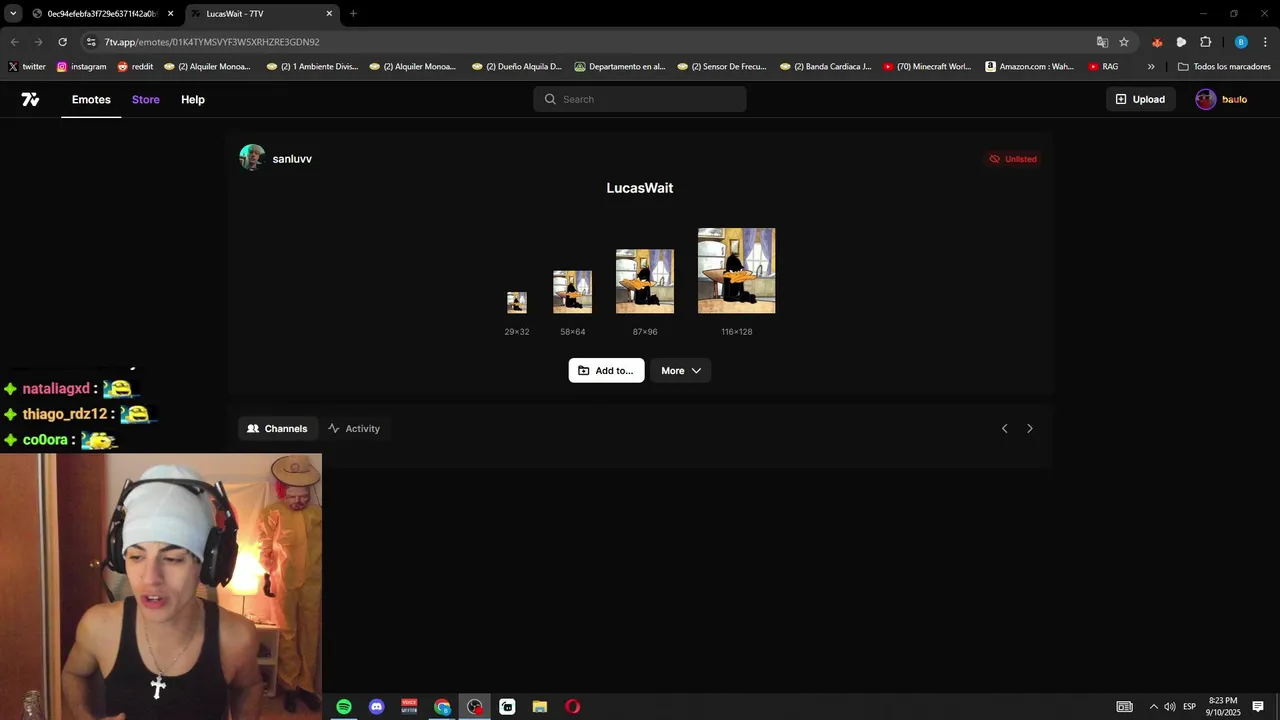Open a new browser tab

coord(353,14)
